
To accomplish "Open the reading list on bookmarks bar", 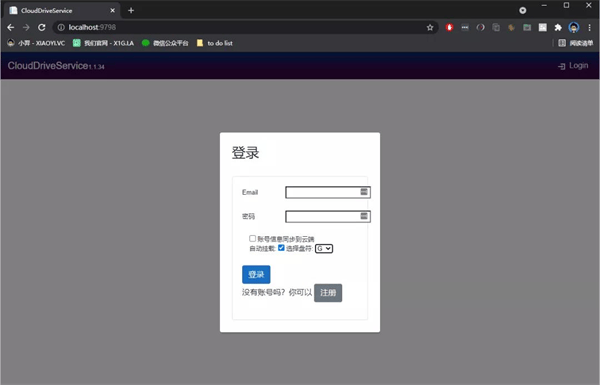I will pos(576,43).
